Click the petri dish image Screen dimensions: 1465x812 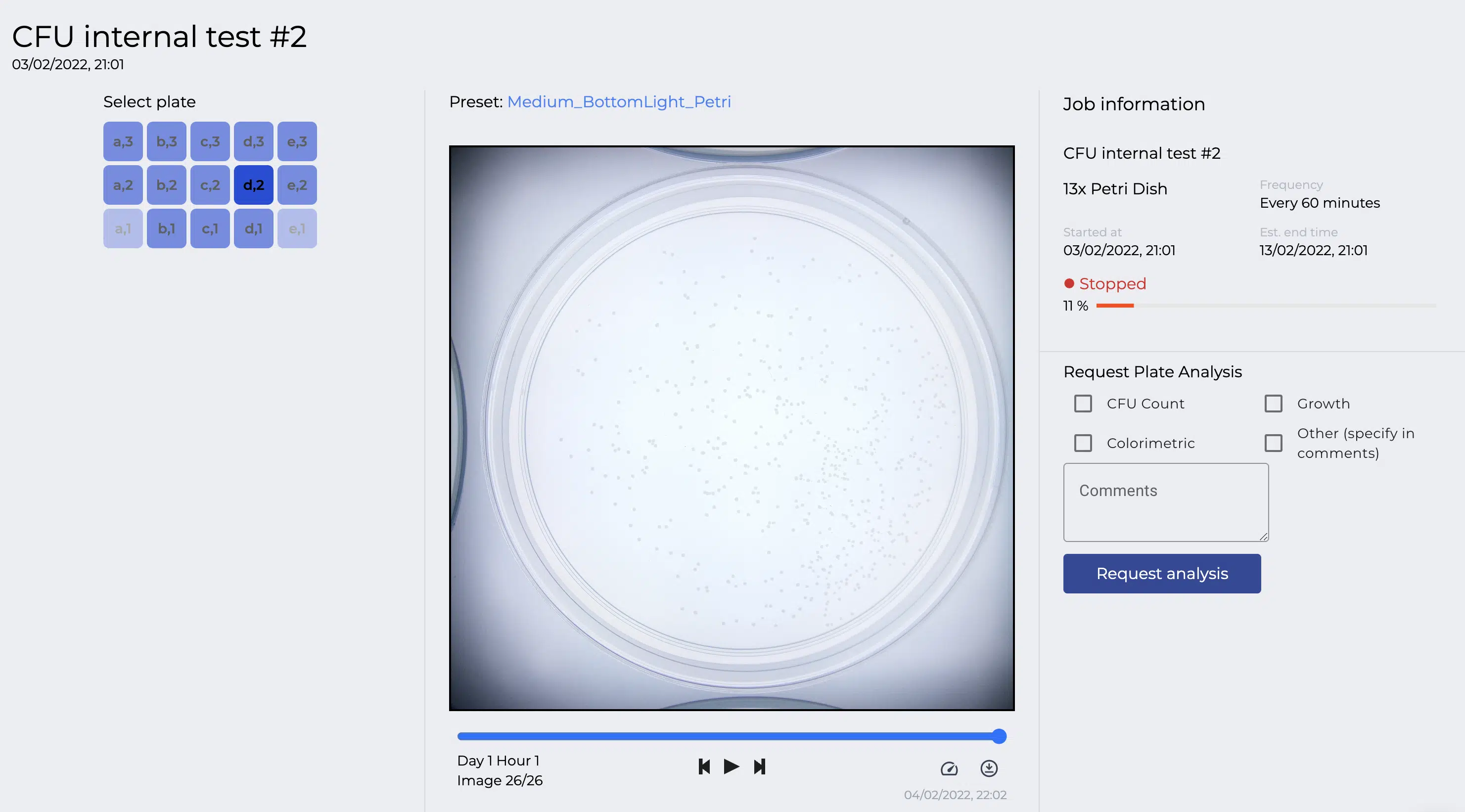[x=732, y=428]
